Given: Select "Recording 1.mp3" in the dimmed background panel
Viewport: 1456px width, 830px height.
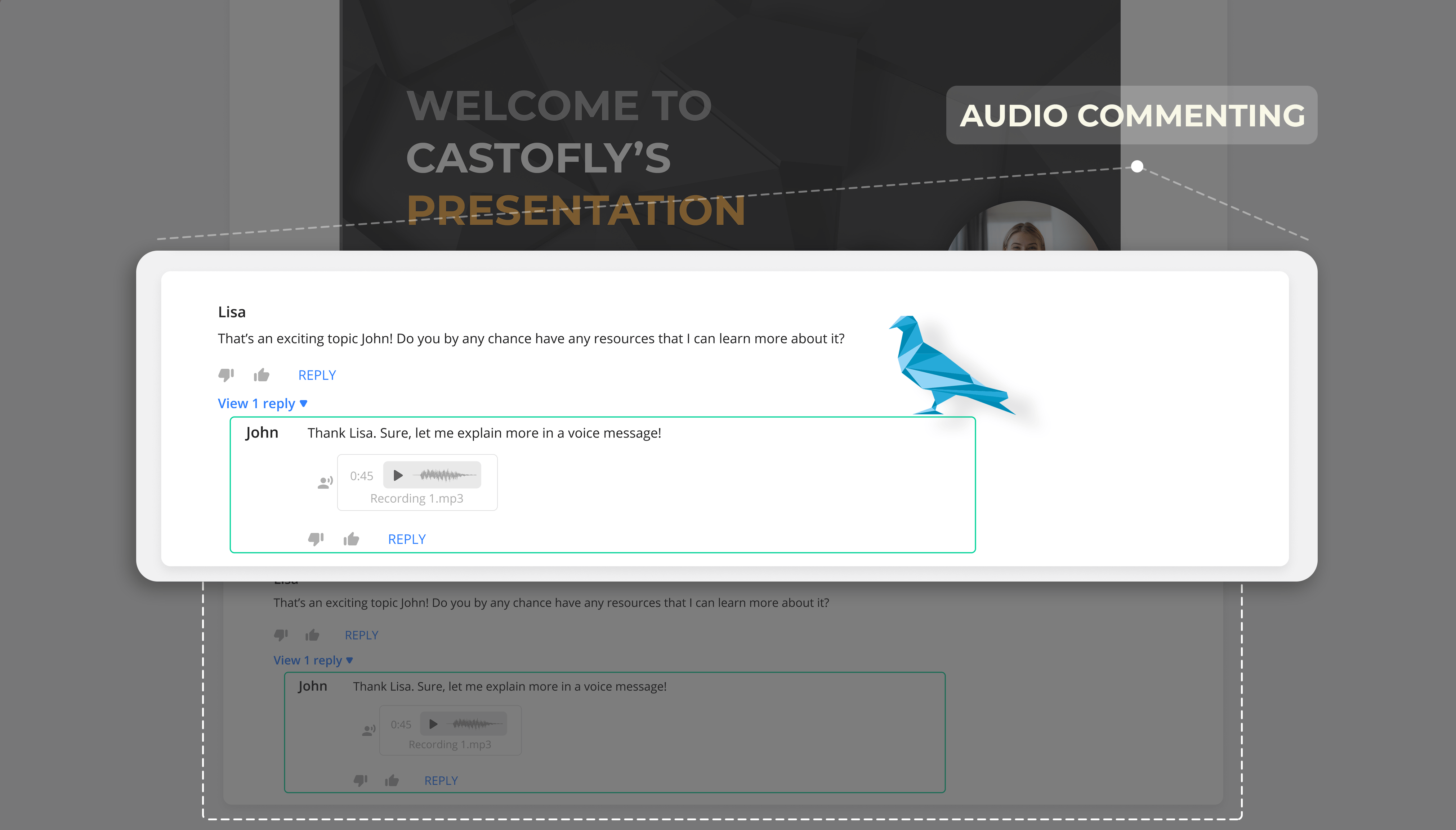Looking at the screenshot, I should pos(450,745).
